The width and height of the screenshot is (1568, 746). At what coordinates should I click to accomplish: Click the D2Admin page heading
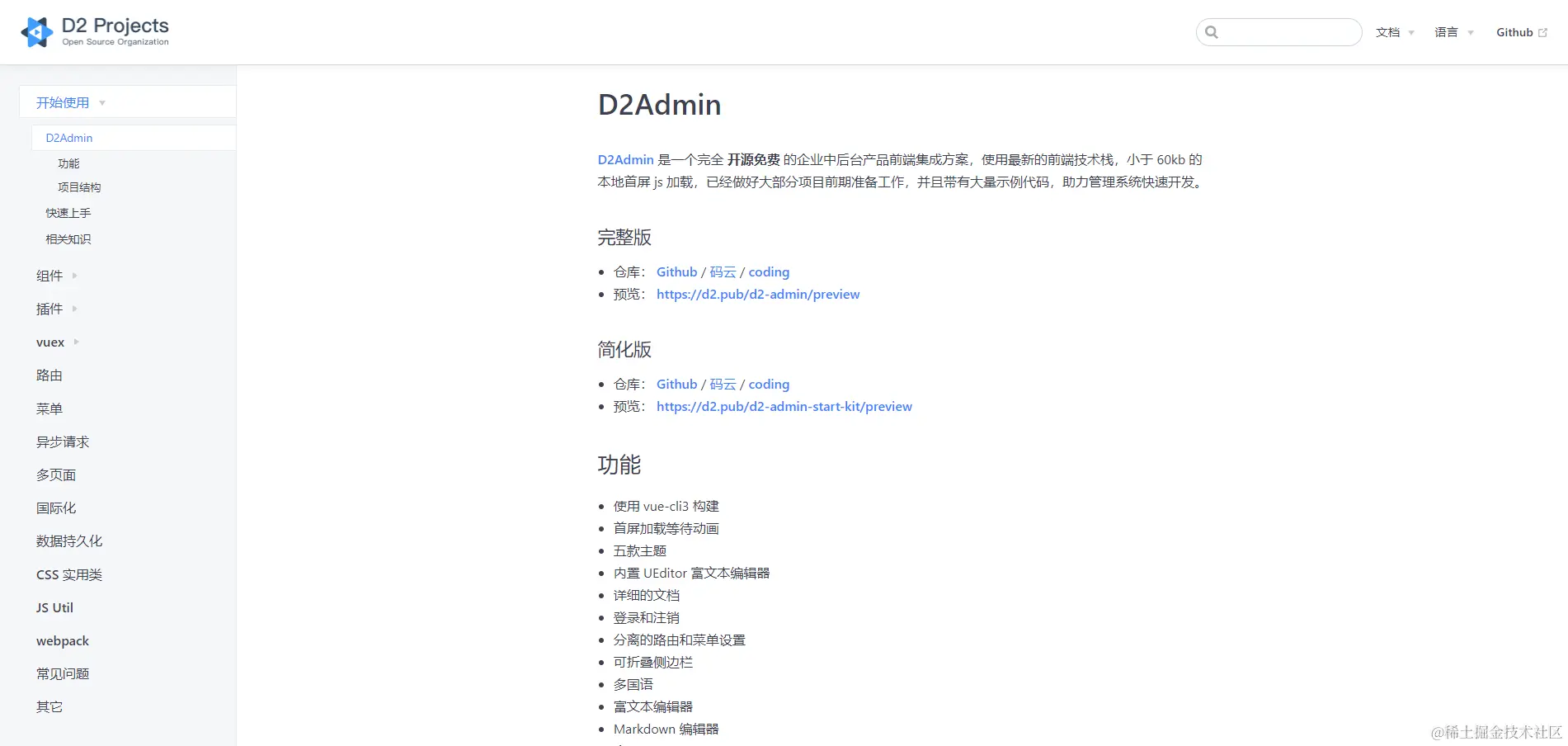659,105
